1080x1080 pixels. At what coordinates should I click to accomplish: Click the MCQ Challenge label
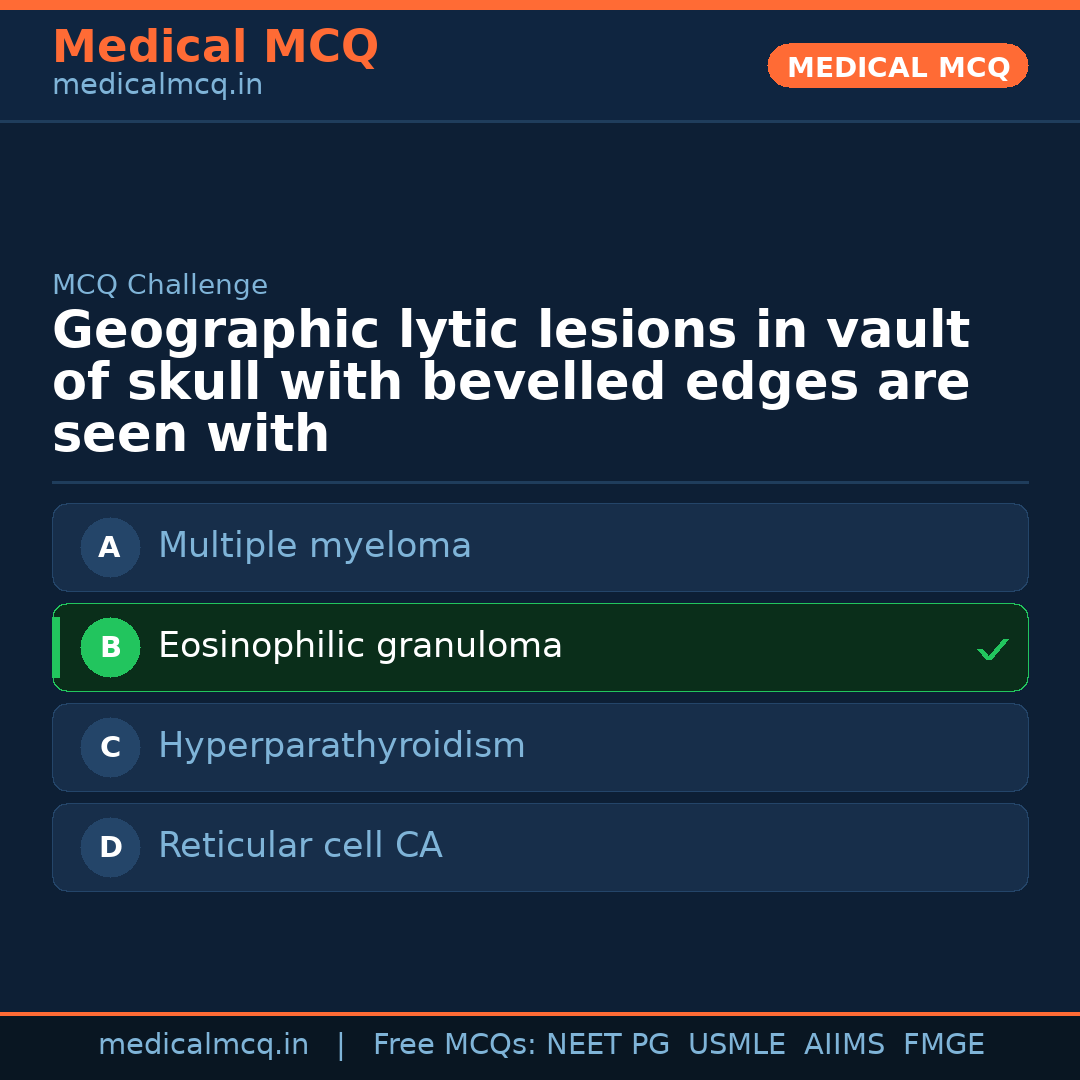tap(160, 285)
